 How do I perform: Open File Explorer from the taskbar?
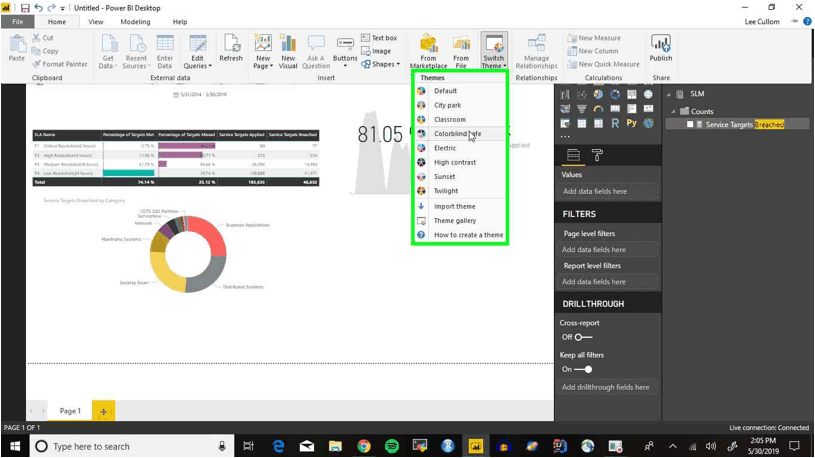335,446
